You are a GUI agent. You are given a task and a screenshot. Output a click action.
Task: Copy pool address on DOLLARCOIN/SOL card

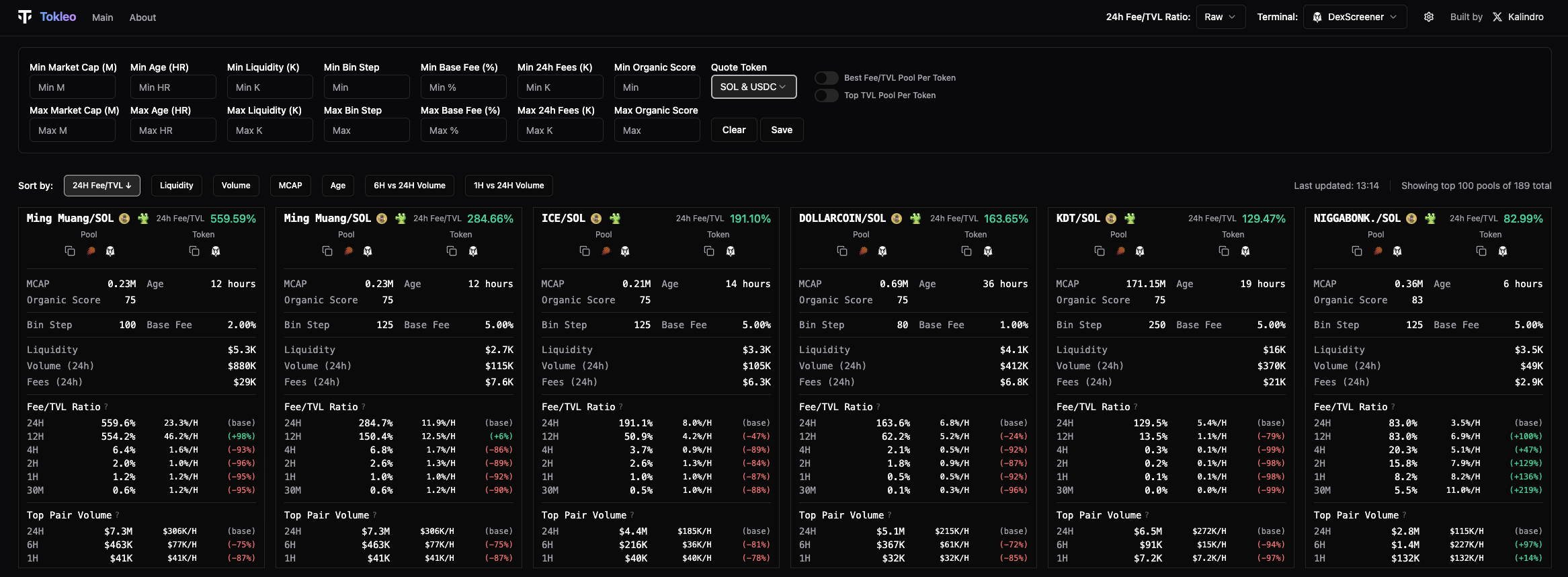842,251
